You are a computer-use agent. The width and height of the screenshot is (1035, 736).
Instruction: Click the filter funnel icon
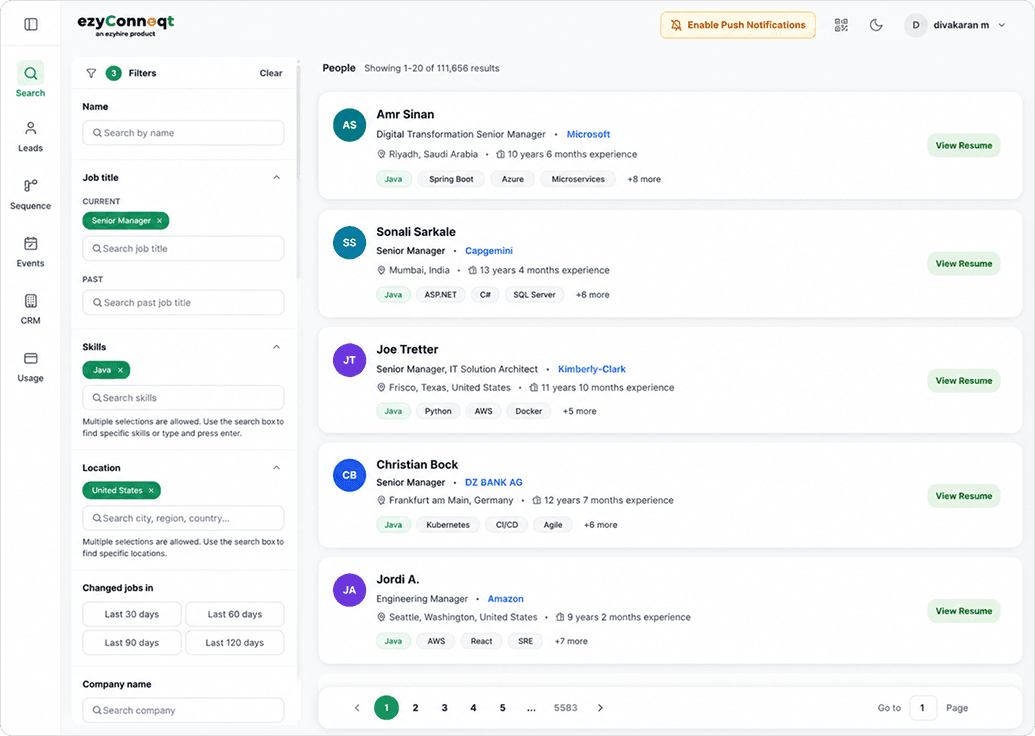coord(91,73)
